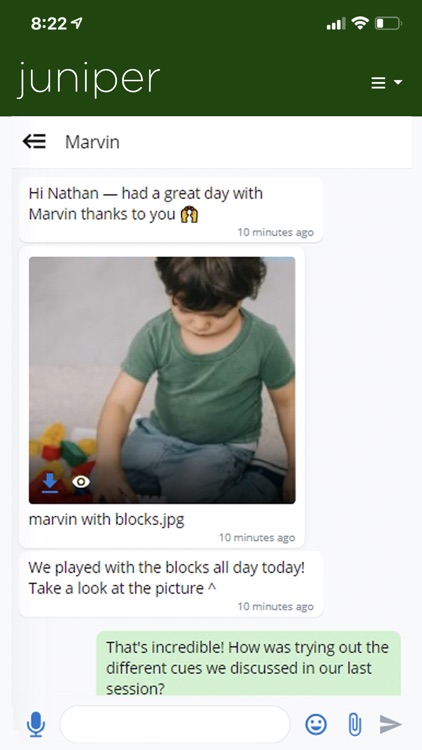The image size is (422, 750).
Task: Attach a file with the paperclip icon
Action: click(354, 724)
